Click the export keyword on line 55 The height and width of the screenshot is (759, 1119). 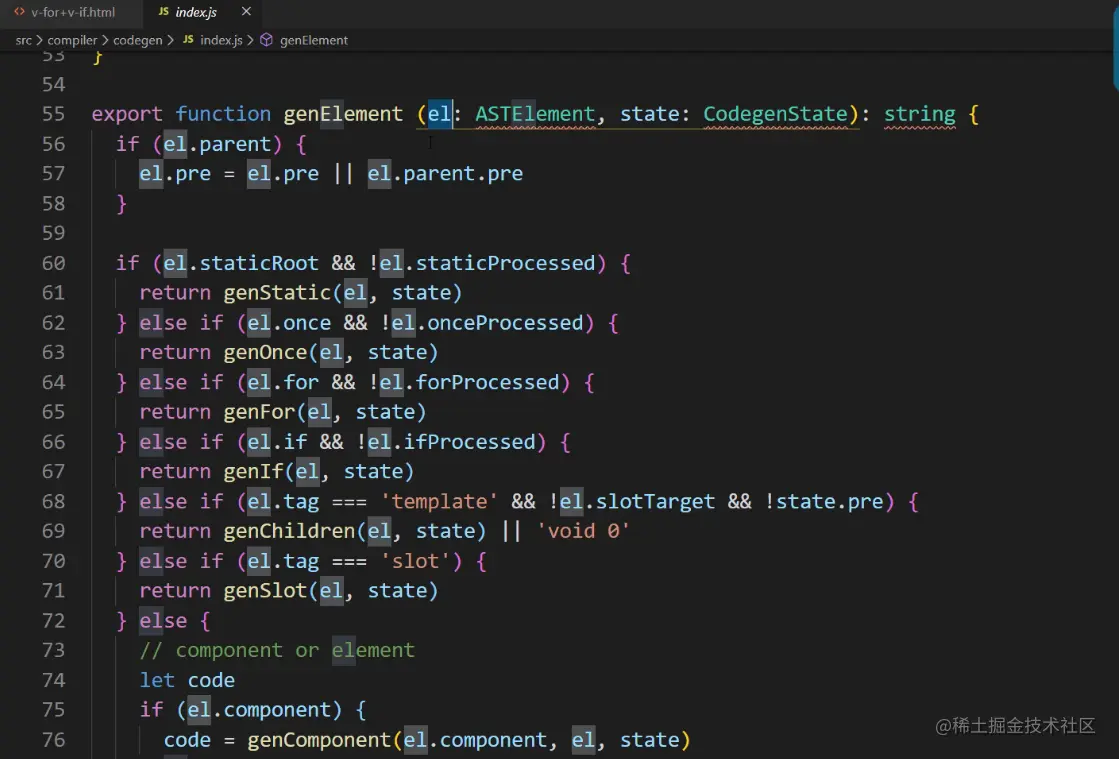(x=127, y=115)
